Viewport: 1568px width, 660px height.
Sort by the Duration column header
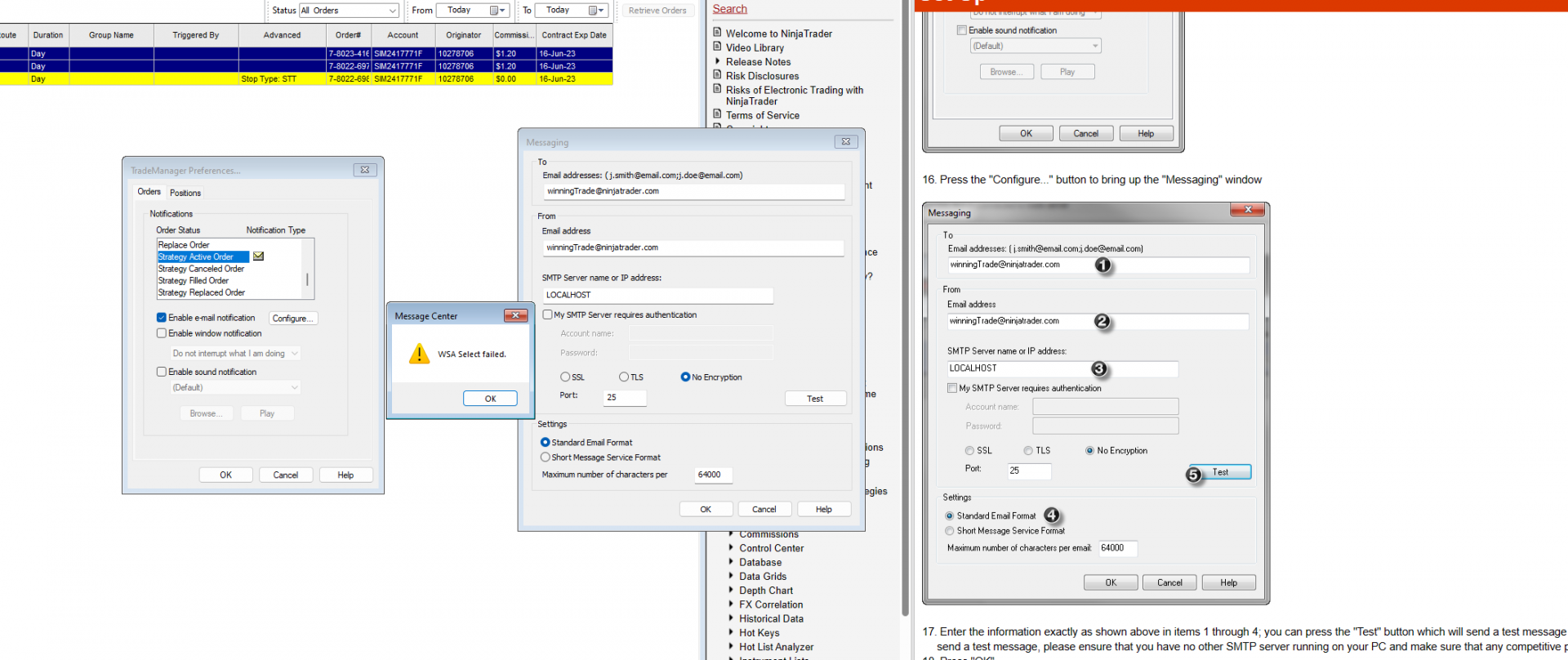(48, 35)
